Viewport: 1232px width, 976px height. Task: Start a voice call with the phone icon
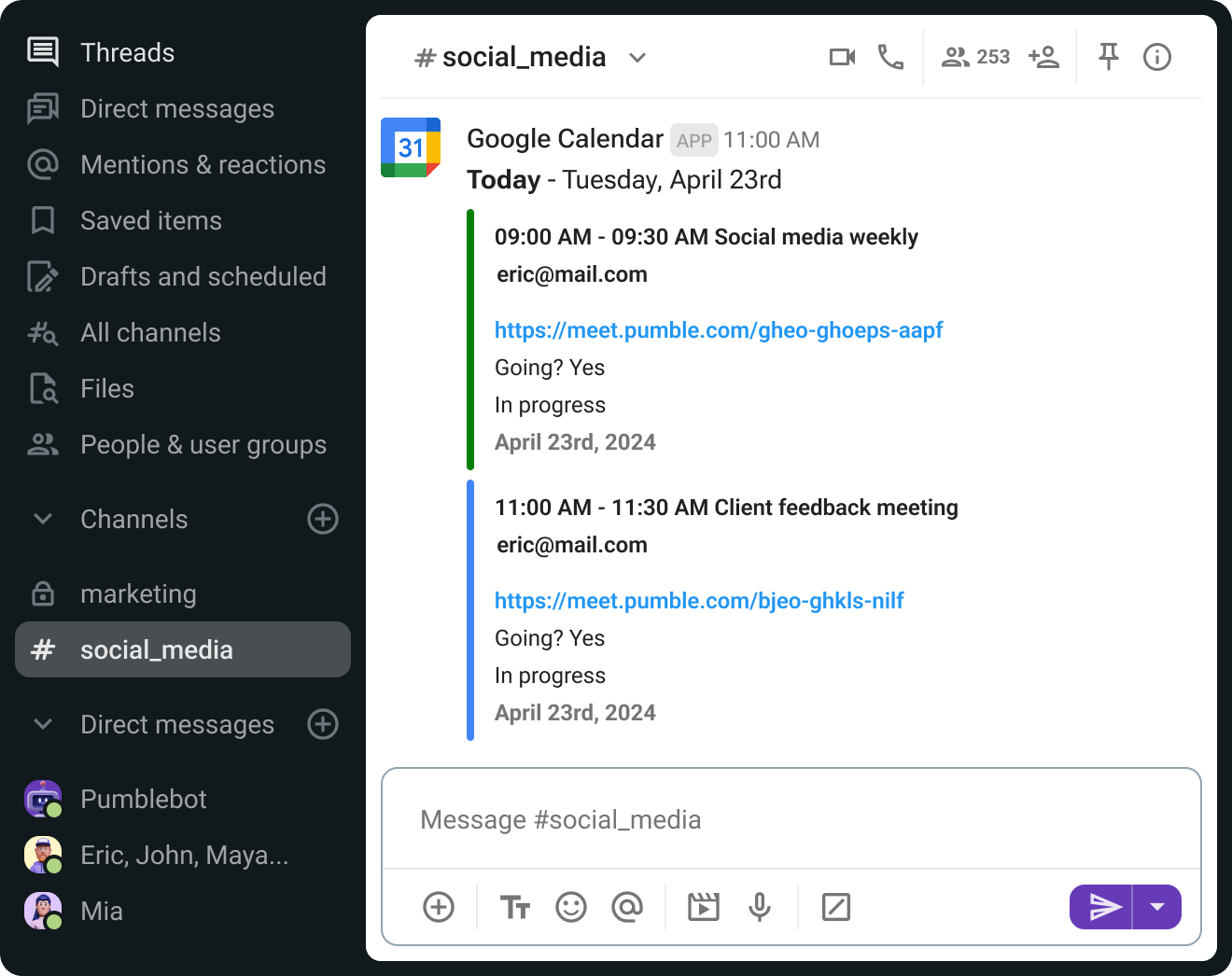point(890,58)
